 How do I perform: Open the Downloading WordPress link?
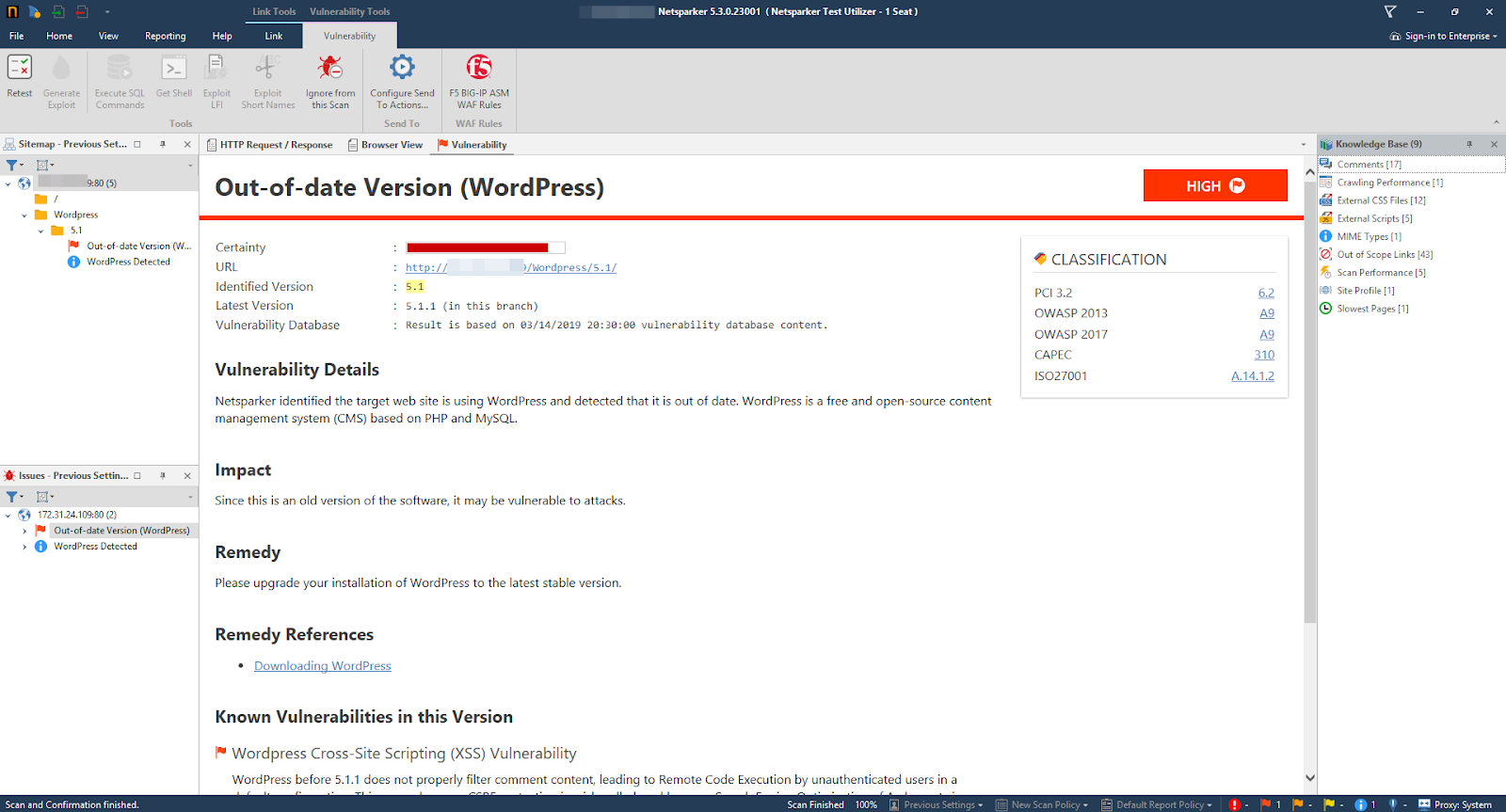[x=323, y=666]
